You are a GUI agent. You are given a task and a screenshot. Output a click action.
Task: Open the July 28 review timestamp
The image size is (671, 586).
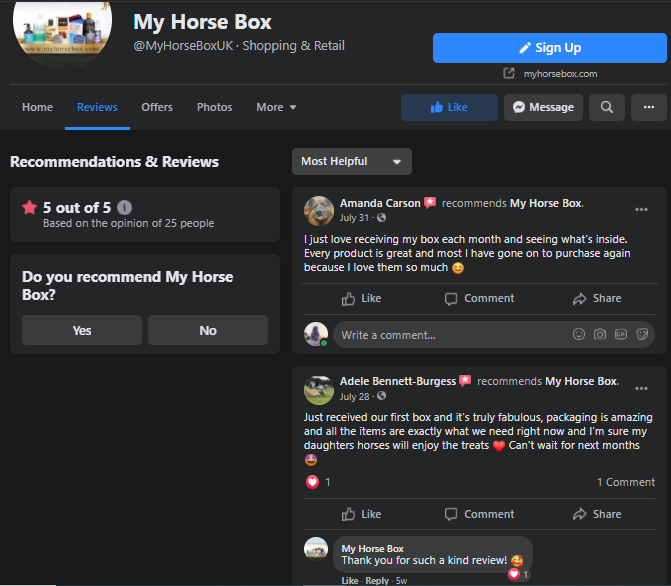point(354,396)
